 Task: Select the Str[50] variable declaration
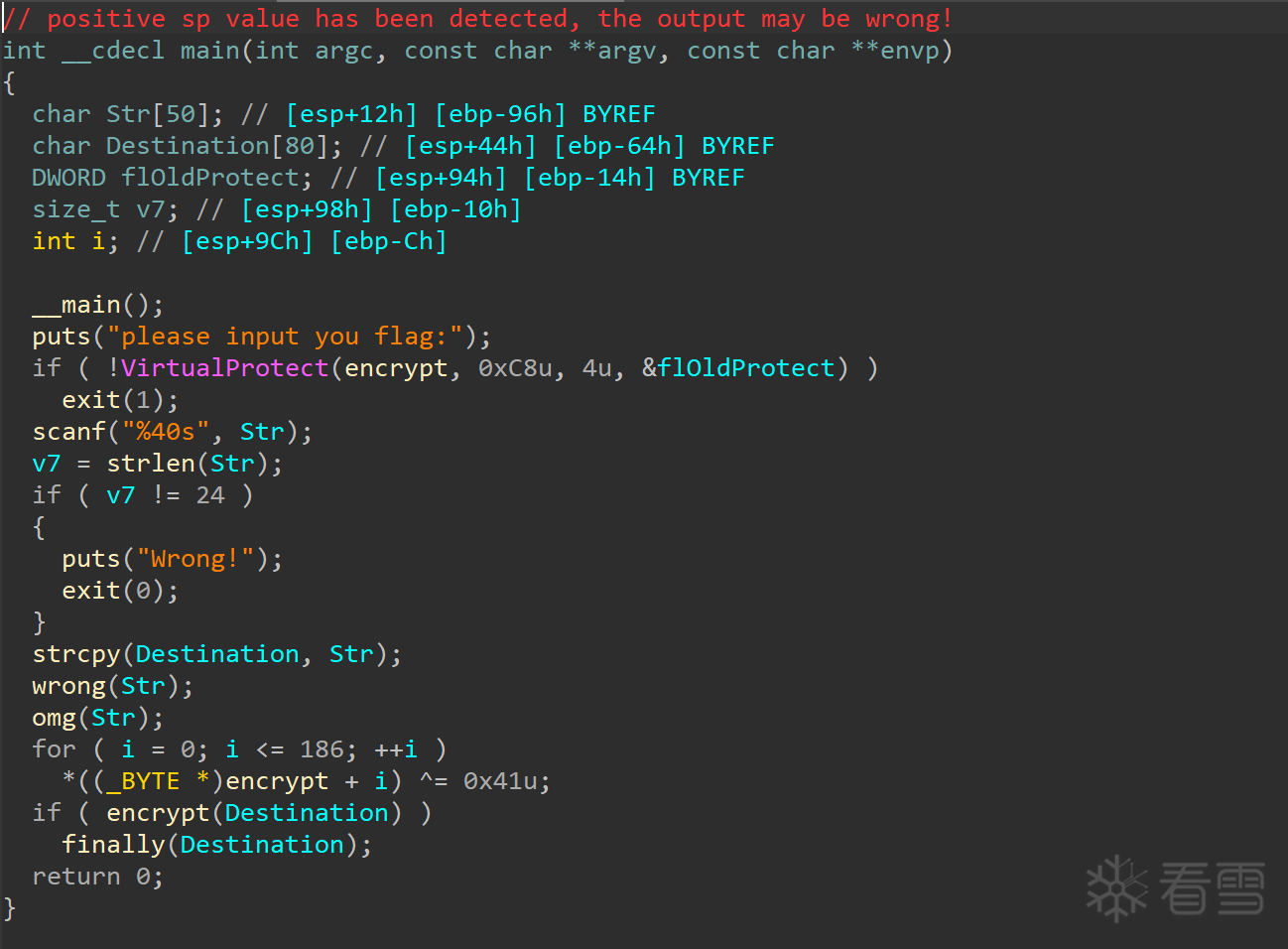click(128, 114)
